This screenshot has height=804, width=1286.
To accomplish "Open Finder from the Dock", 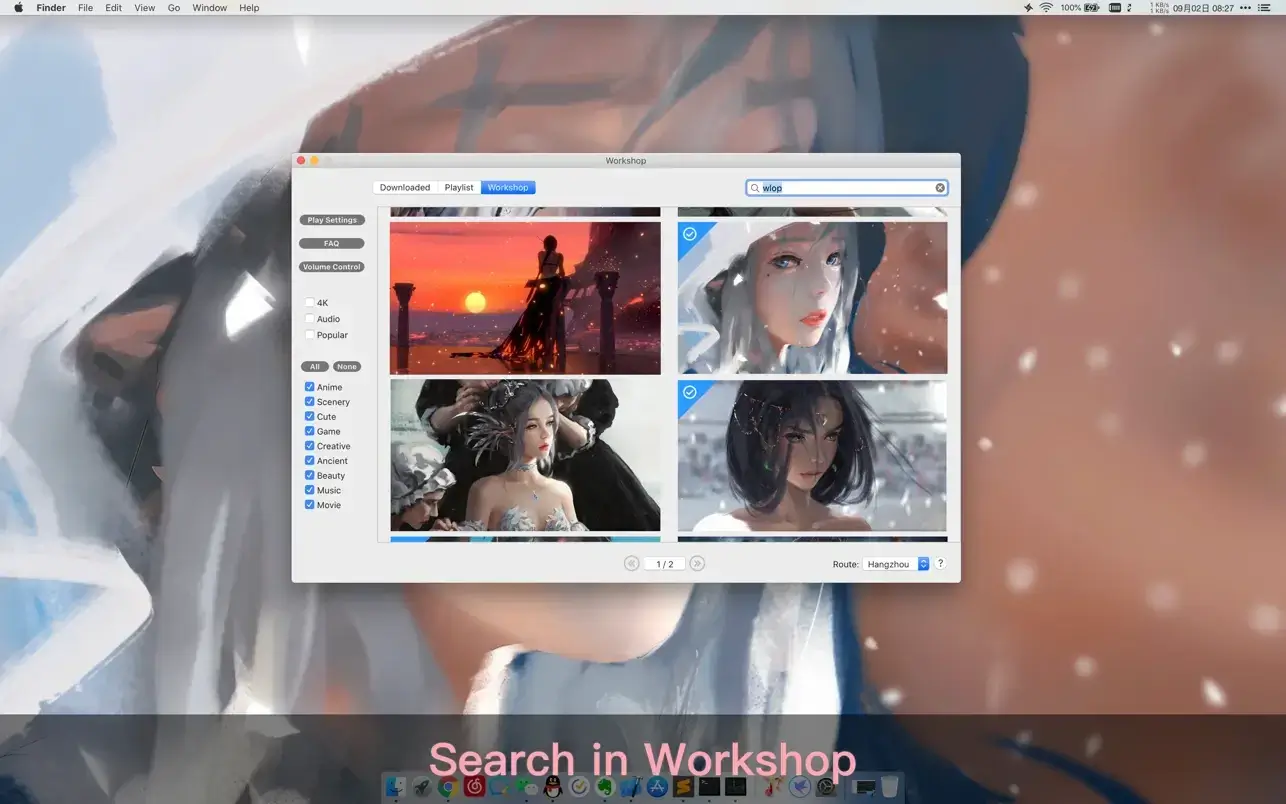I will (x=396, y=788).
